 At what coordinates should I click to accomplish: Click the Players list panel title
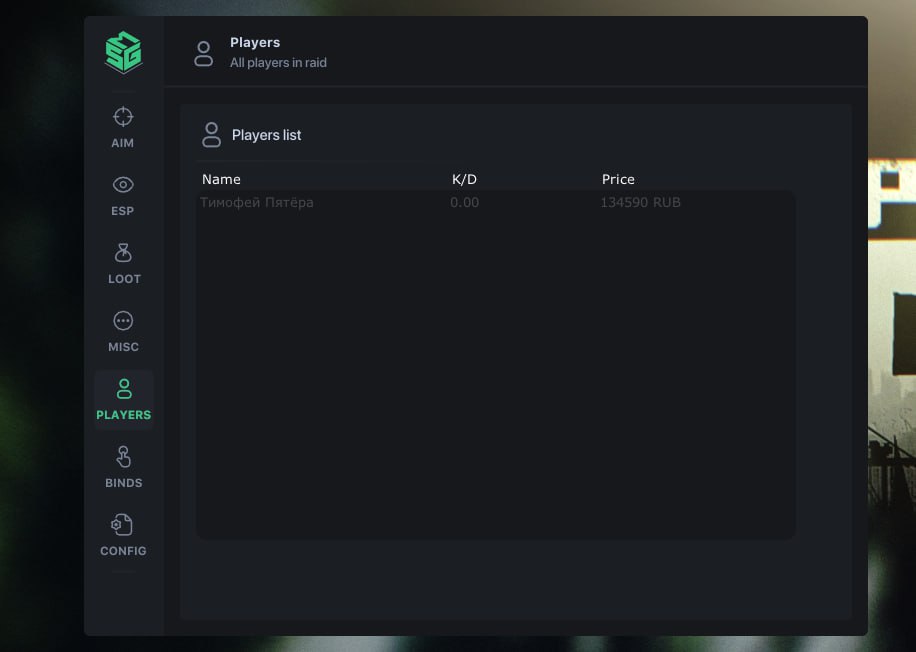click(266, 135)
